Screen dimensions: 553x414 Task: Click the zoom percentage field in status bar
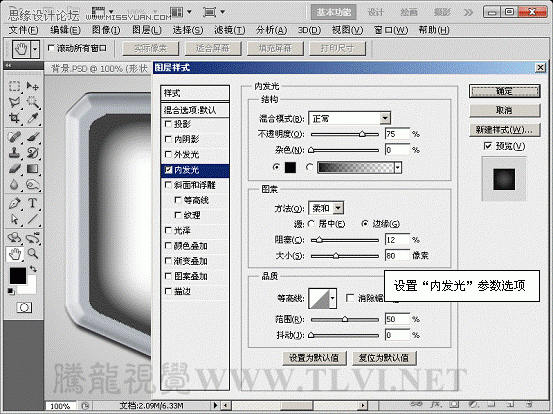click(60, 406)
